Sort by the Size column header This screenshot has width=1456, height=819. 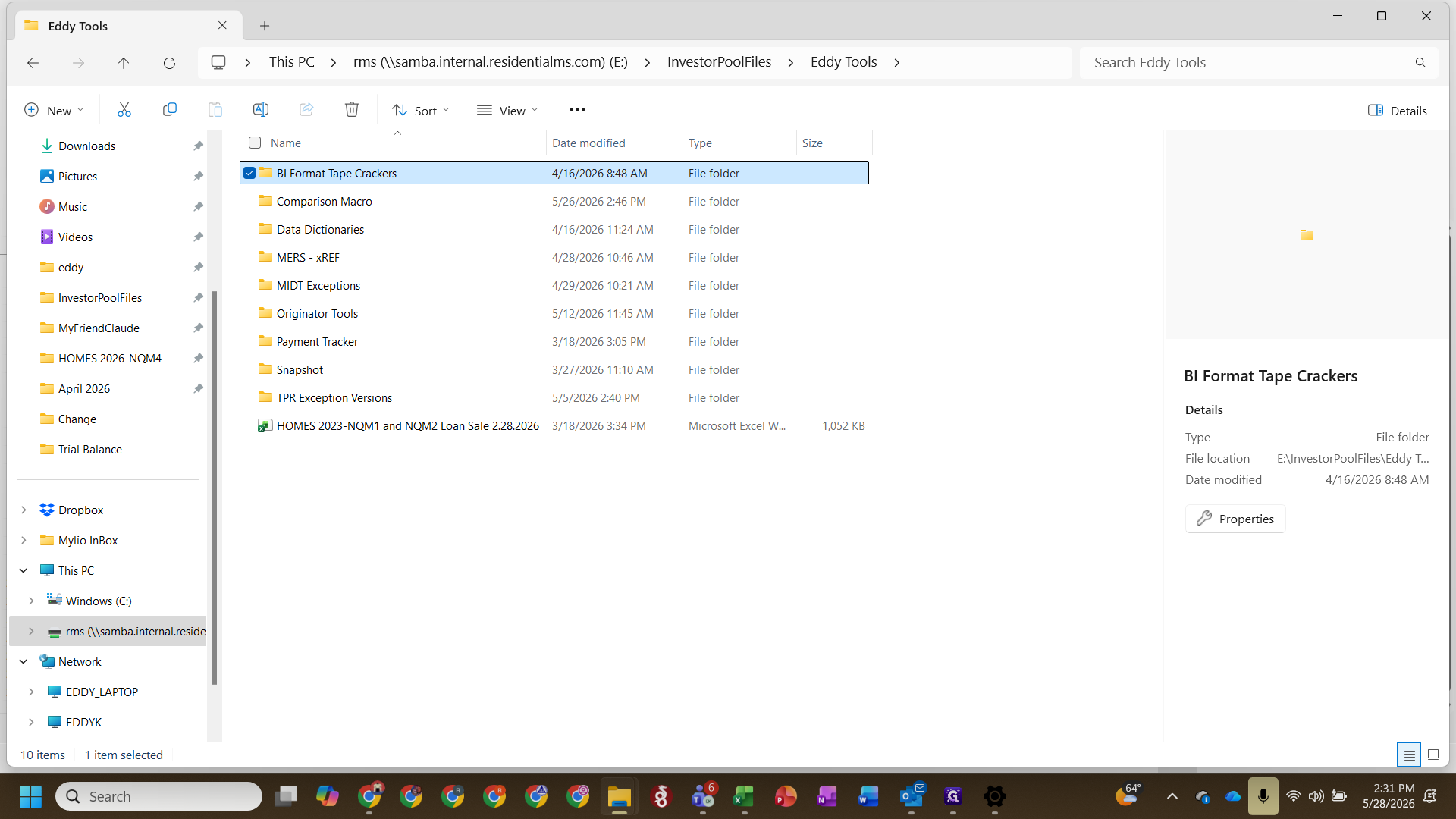coord(834,143)
